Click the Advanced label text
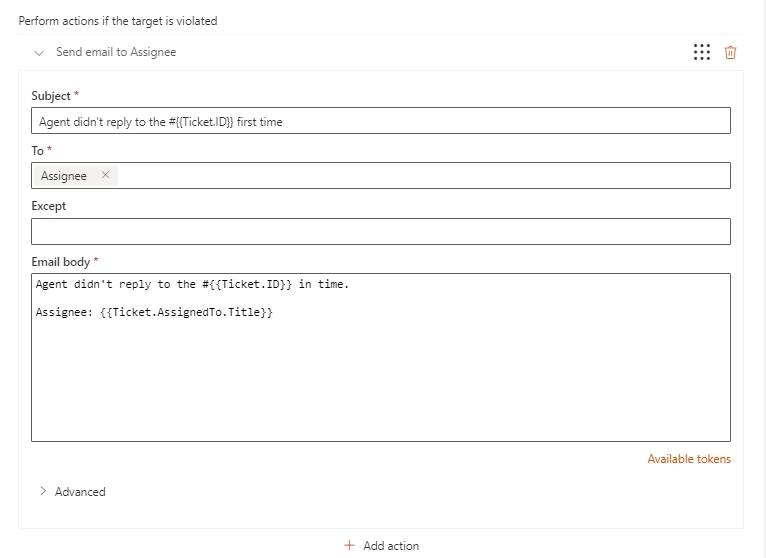 click(80, 492)
